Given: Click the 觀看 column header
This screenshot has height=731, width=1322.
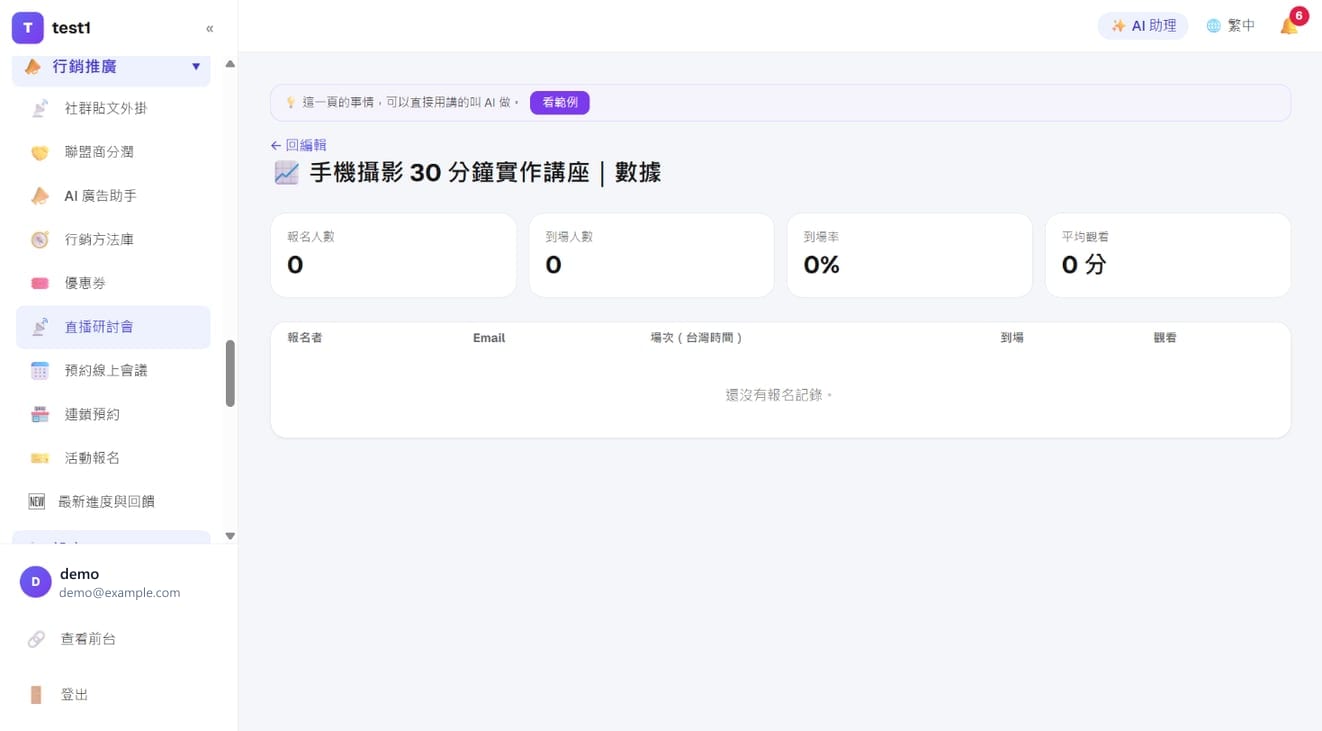Looking at the screenshot, I should point(1165,338).
